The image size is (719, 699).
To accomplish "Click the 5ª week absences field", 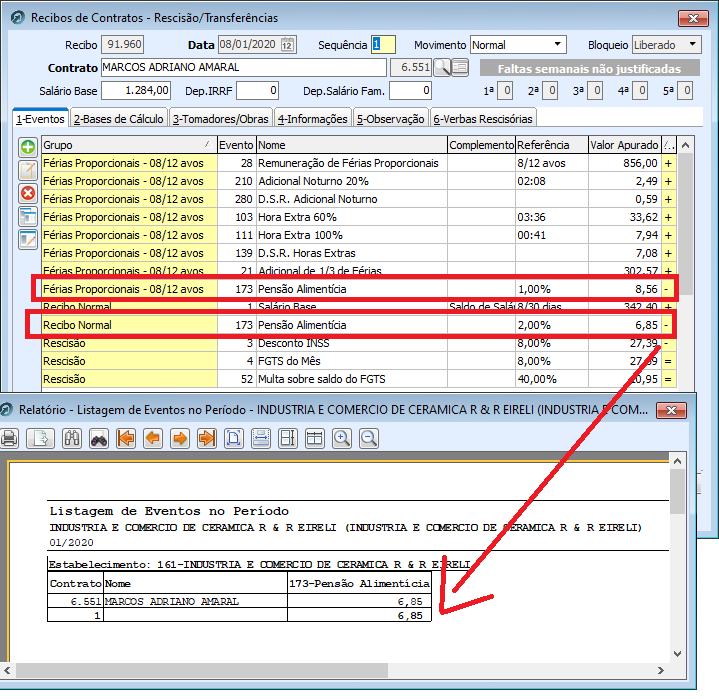I will 685,90.
